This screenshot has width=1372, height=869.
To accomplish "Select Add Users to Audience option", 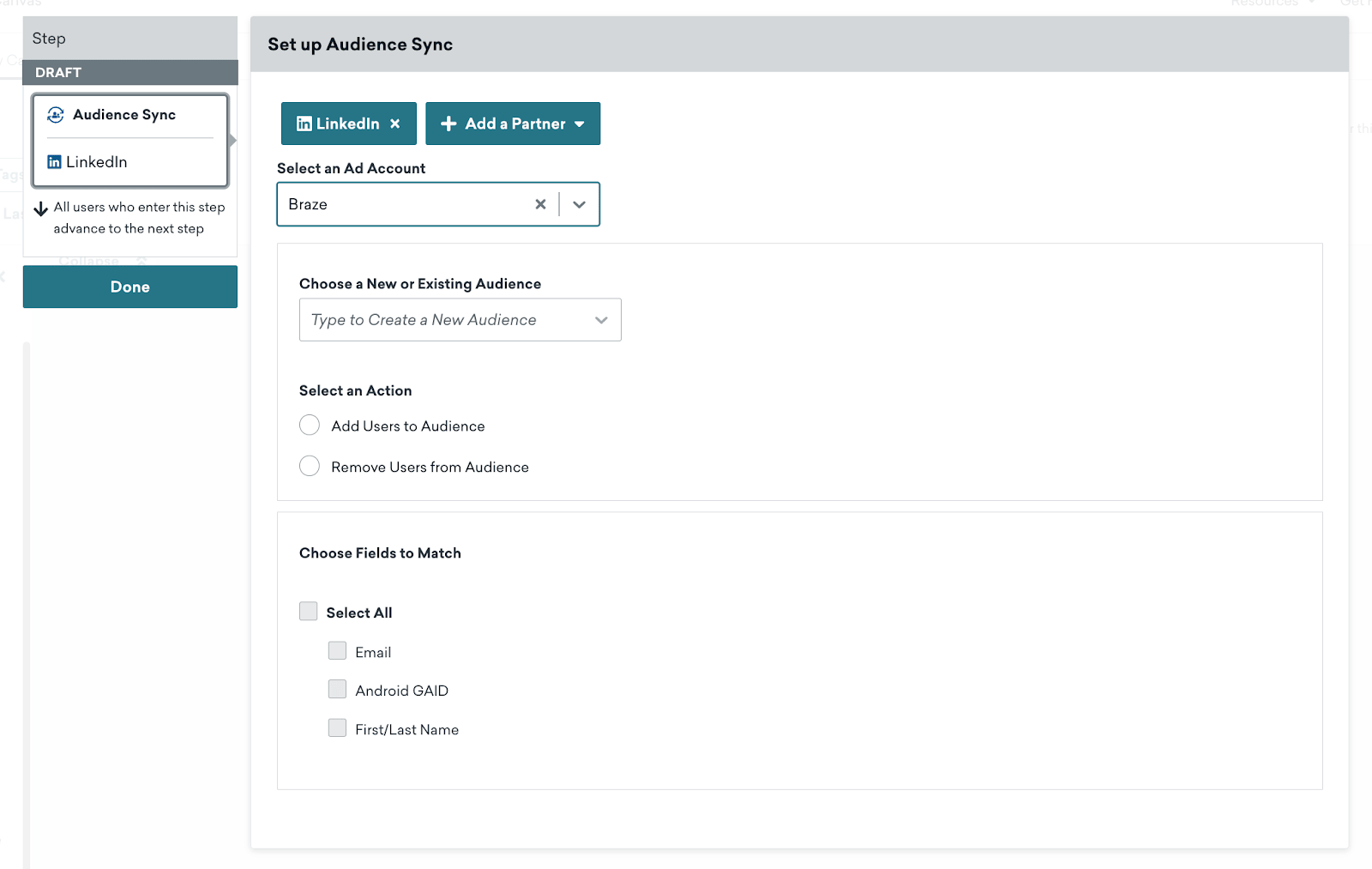I will tap(310, 425).
